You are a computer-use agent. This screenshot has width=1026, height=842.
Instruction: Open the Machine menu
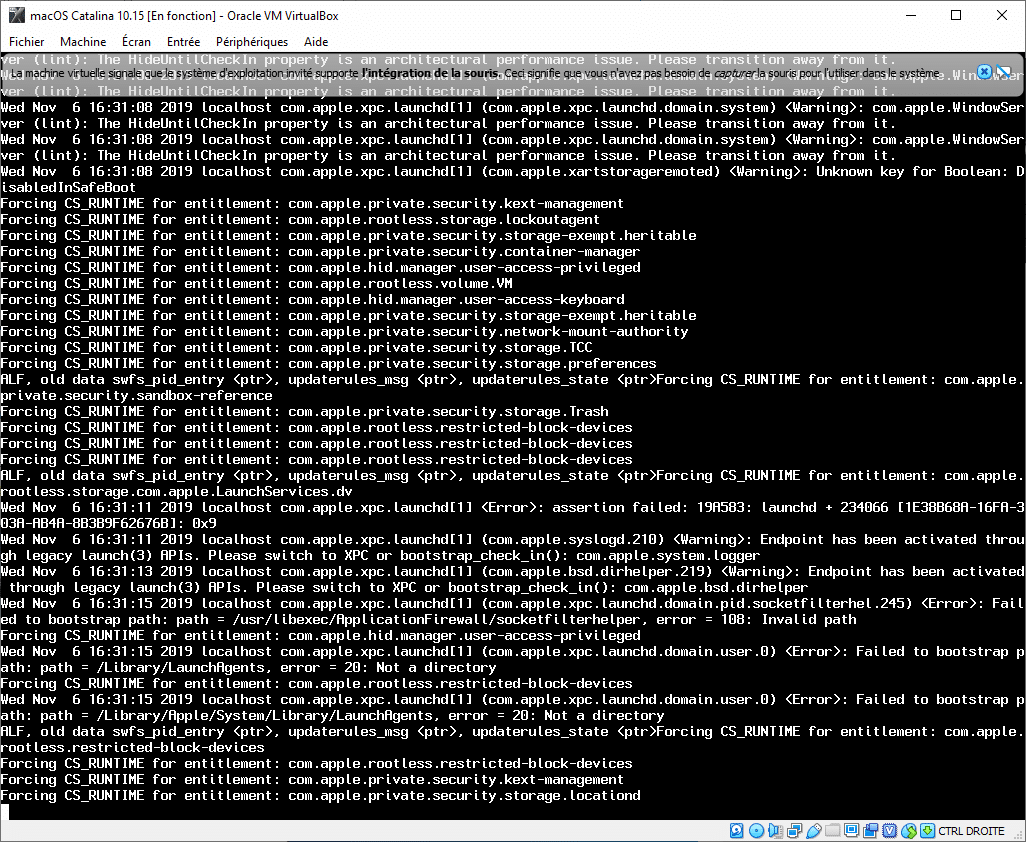83,42
